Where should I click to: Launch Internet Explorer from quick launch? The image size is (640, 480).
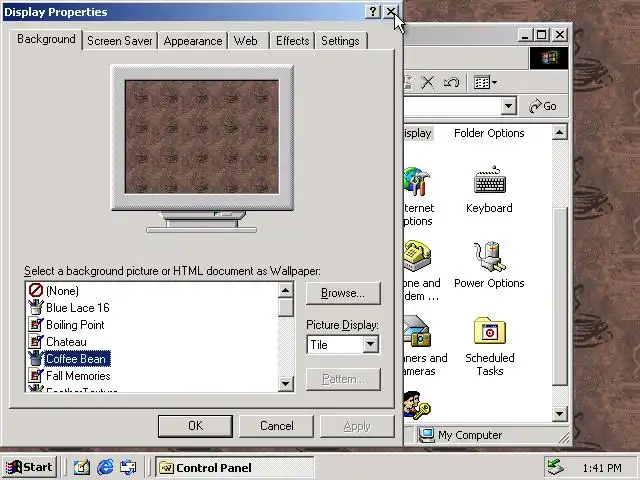coord(105,467)
